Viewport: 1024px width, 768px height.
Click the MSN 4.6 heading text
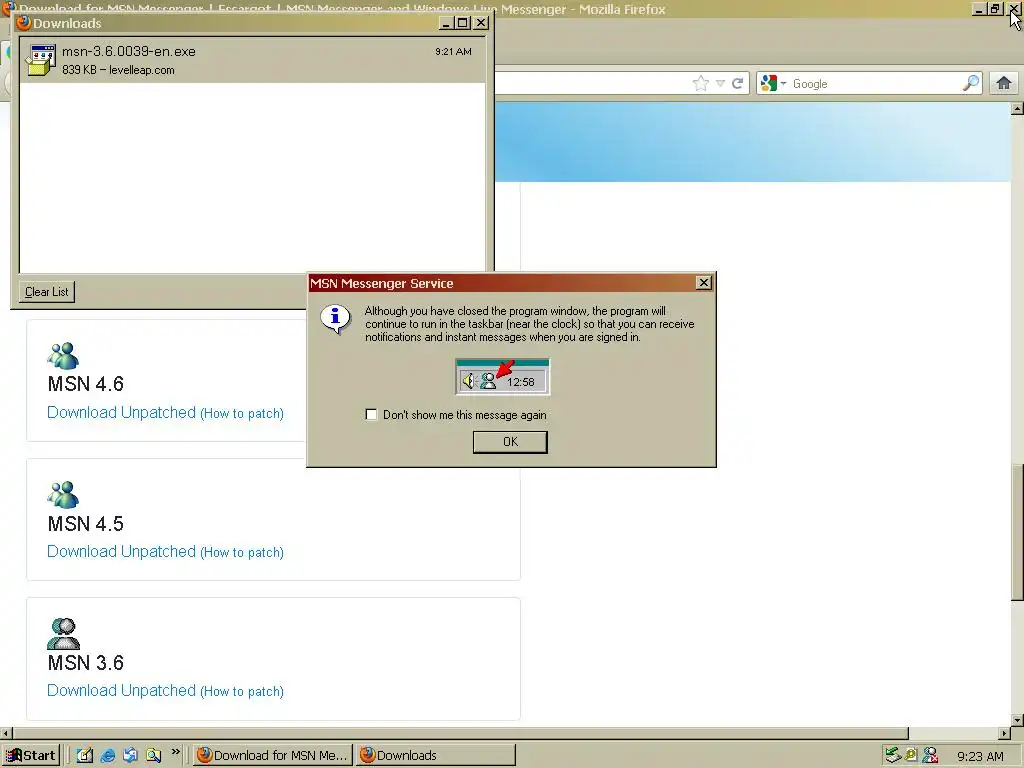86,384
